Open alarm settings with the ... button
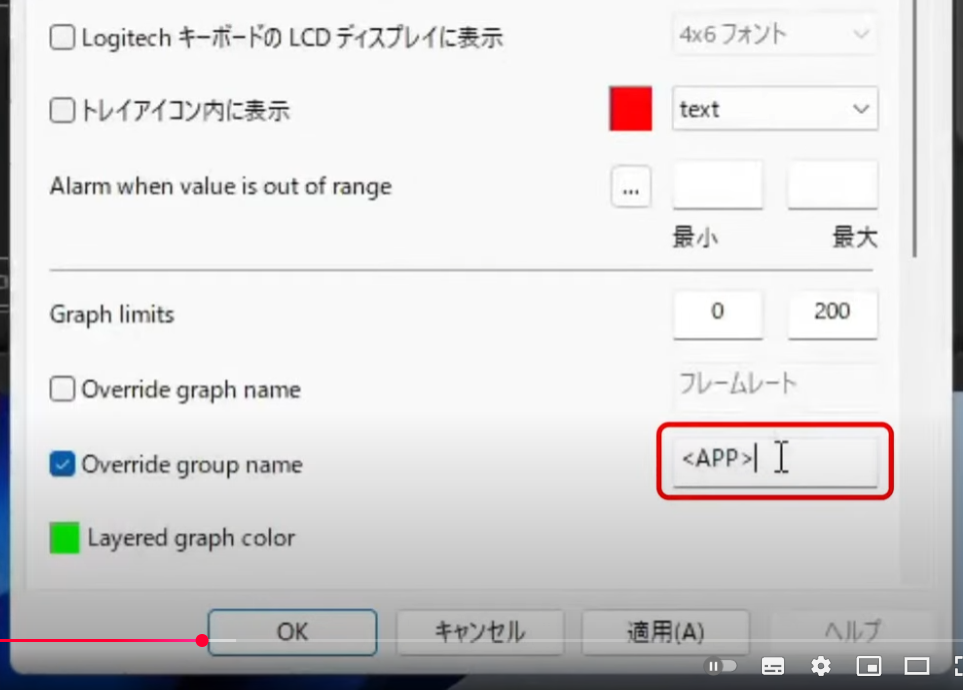Screen dimensions: 963x691 pos(631,187)
